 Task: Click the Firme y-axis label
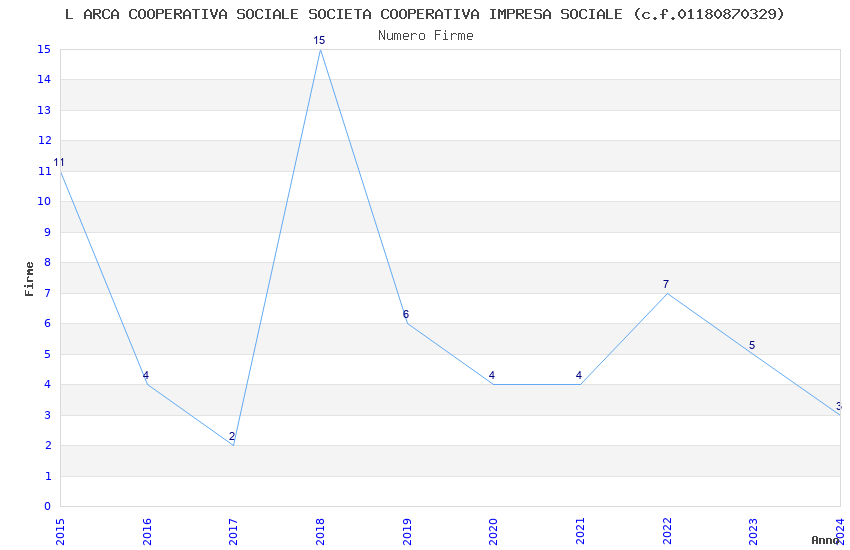[29, 279]
